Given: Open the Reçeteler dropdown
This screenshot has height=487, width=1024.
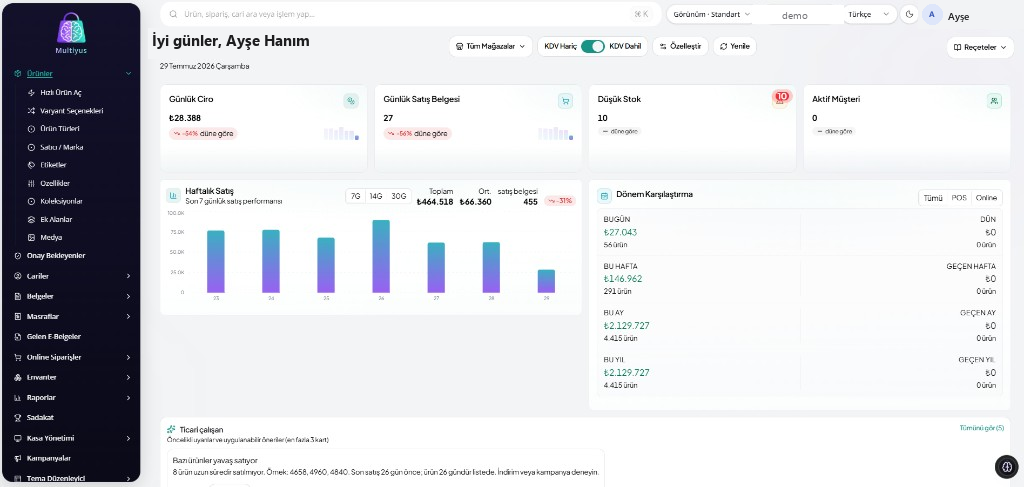Looking at the screenshot, I should point(980,47).
